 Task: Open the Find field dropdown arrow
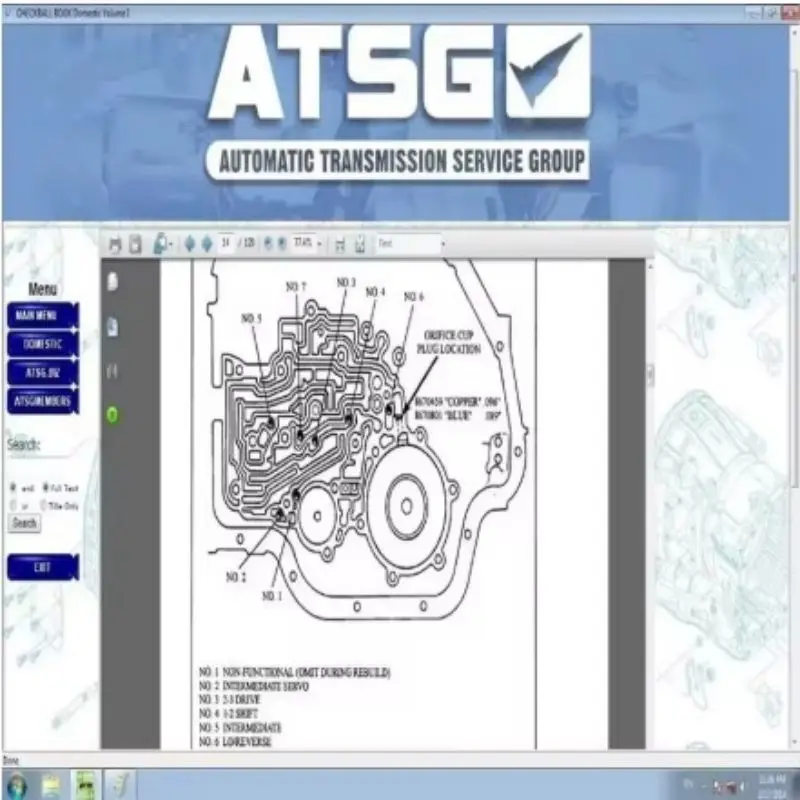(x=443, y=244)
